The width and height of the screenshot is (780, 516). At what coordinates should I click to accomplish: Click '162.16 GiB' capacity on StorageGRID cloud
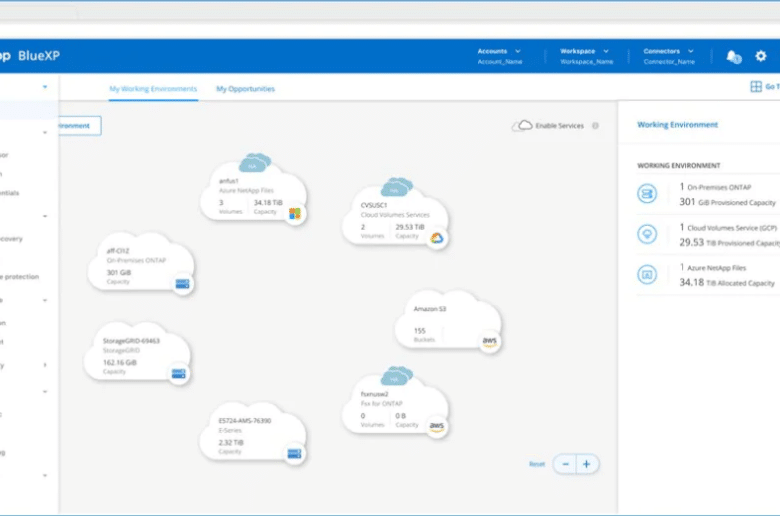pyautogui.click(x=119, y=363)
